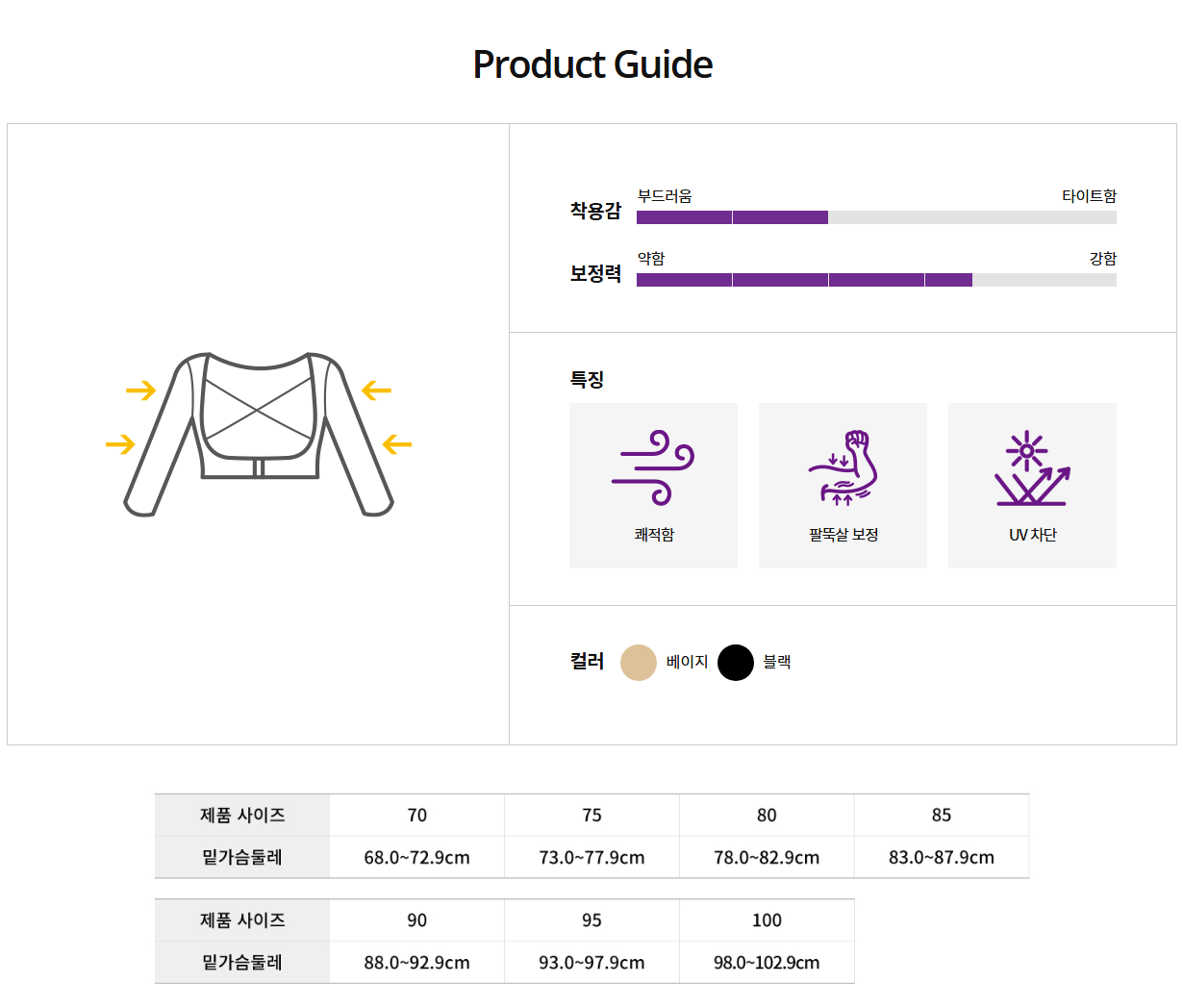Screen dimensions: 1183x1008
Task: Click the arm muscle 팔뚝살 보정 icon
Action: (843, 467)
